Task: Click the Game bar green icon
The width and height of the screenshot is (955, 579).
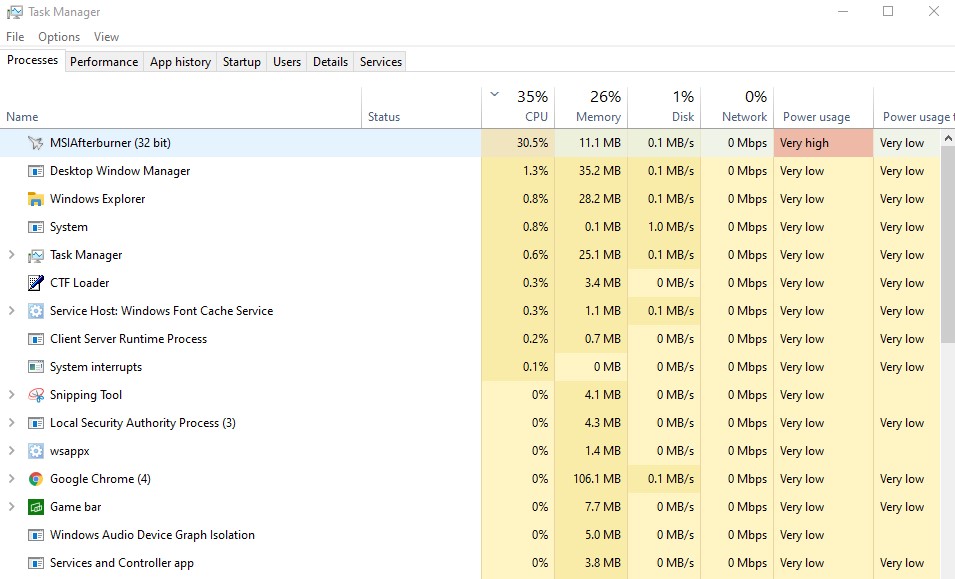Action: 36,507
